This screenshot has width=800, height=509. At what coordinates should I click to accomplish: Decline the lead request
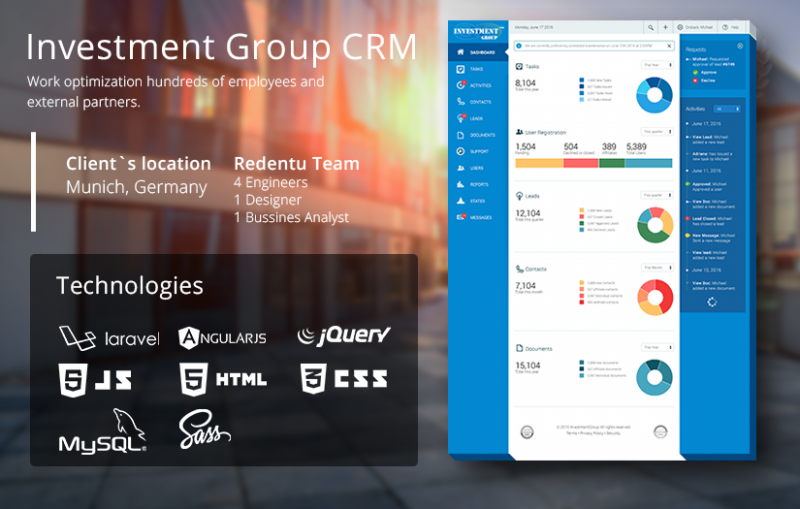[704, 81]
